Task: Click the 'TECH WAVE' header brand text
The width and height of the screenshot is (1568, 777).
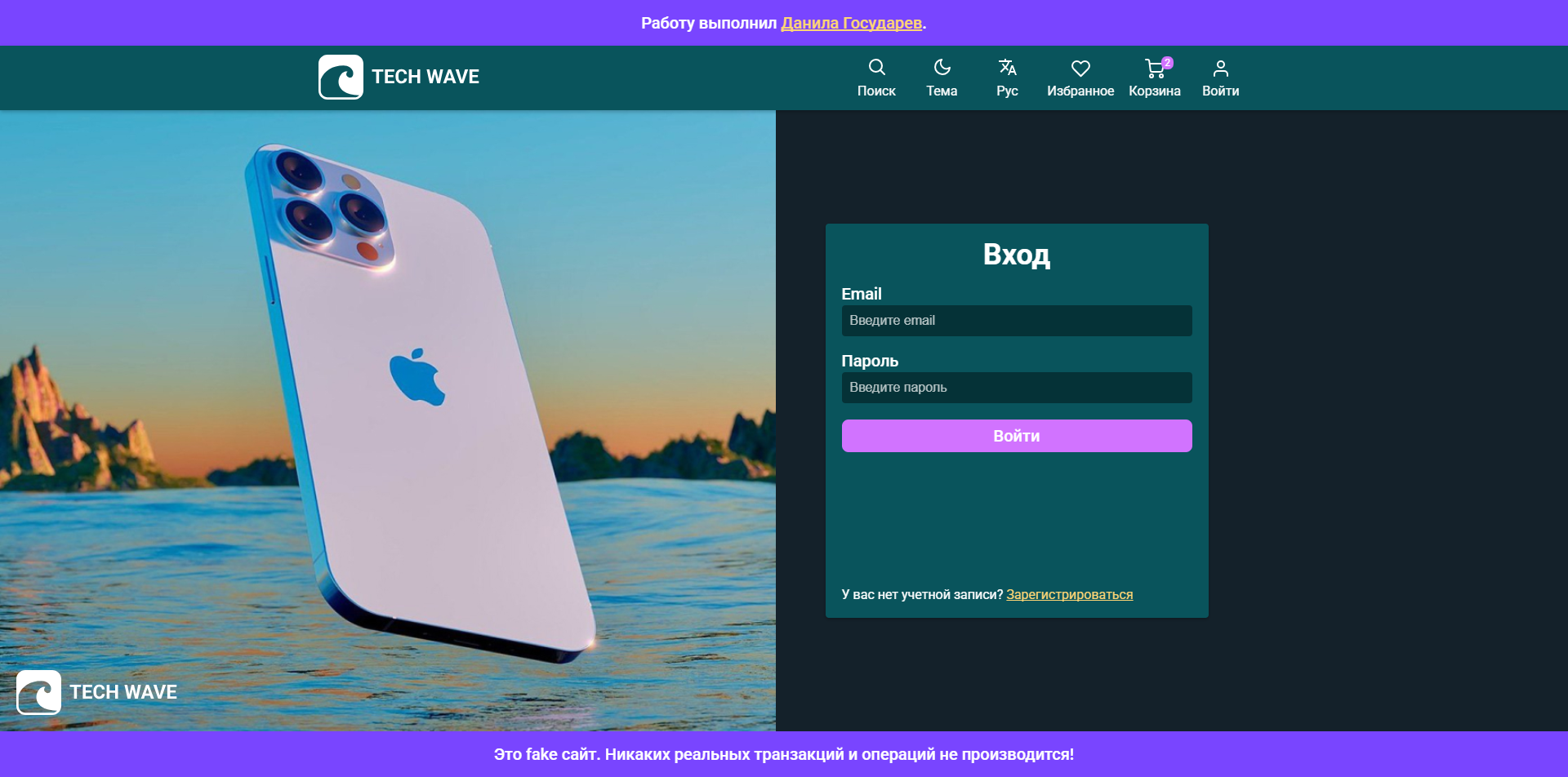Action: pyautogui.click(x=425, y=77)
